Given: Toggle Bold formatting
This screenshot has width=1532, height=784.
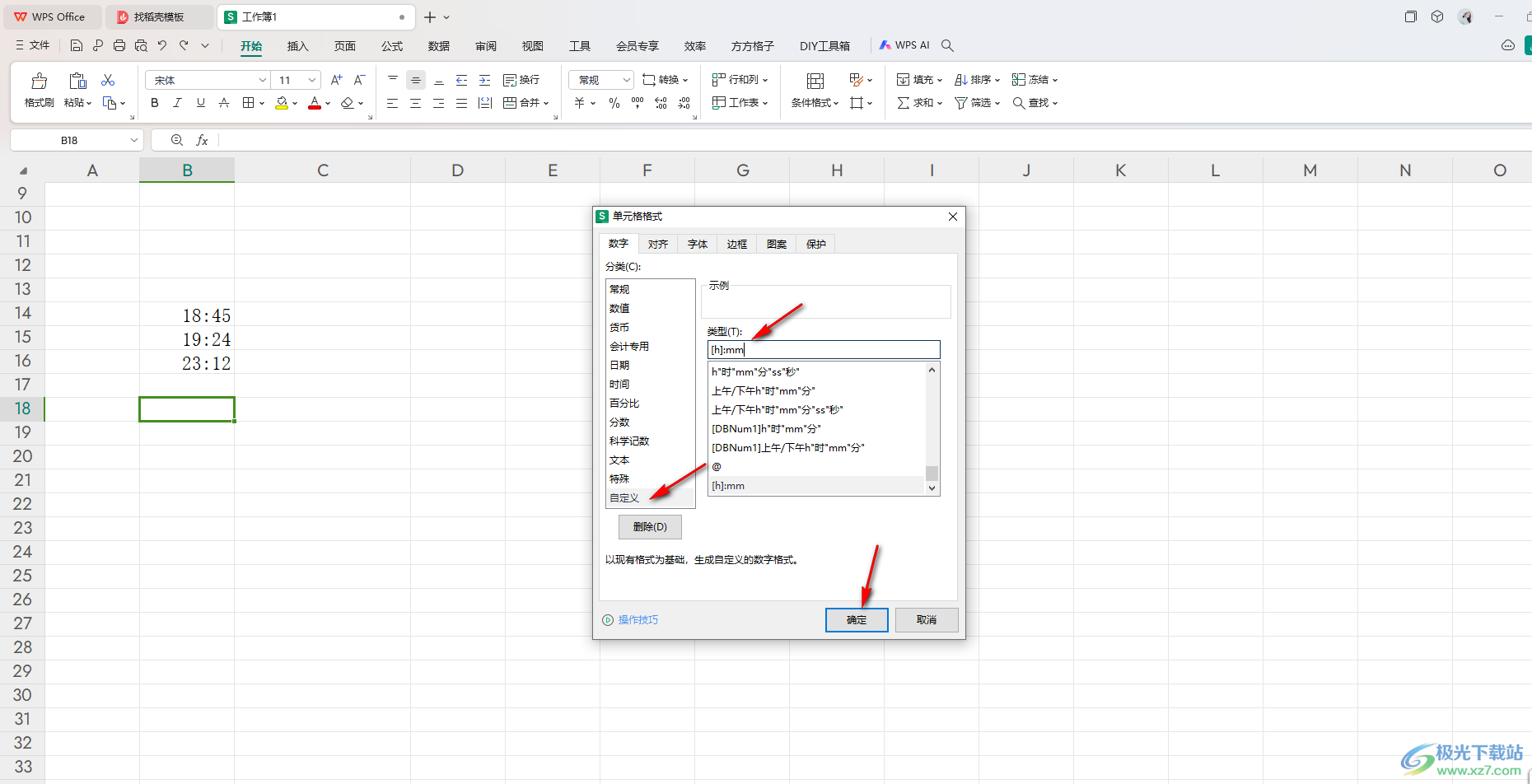Looking at the screenshot, I should coord(155,103).
